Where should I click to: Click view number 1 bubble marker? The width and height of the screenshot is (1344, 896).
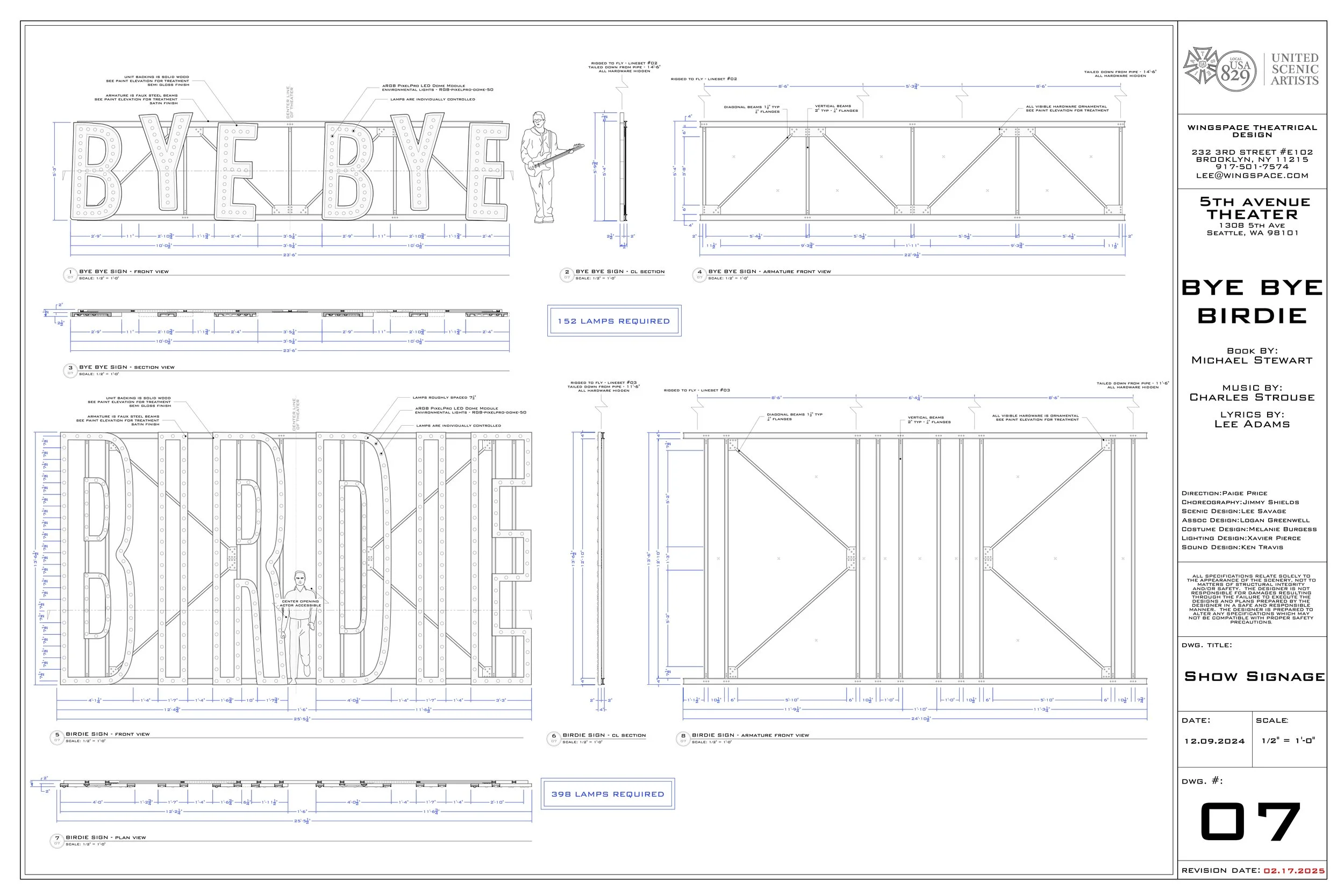70,274
